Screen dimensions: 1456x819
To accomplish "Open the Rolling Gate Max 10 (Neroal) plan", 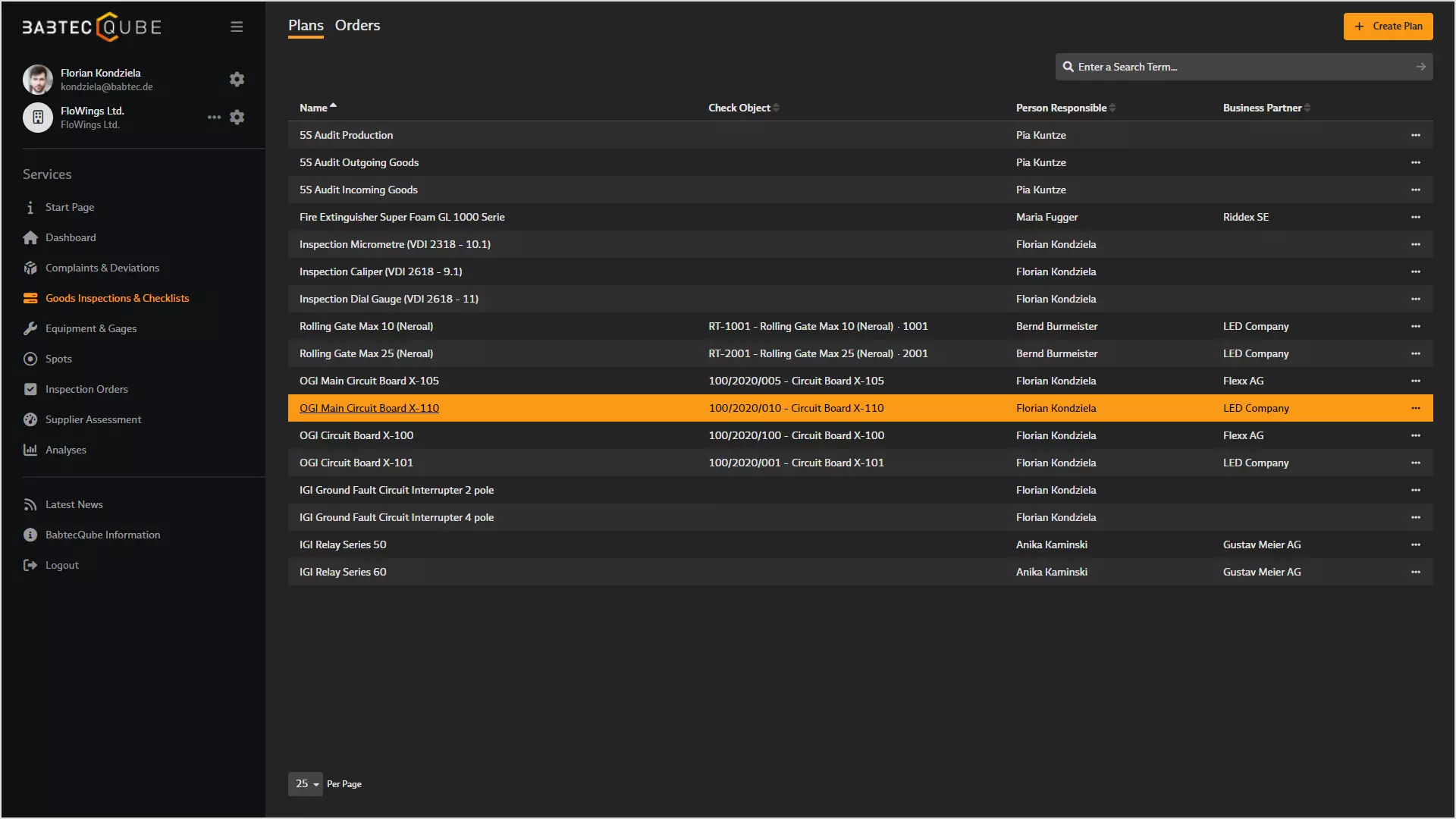I will (366, 326).
